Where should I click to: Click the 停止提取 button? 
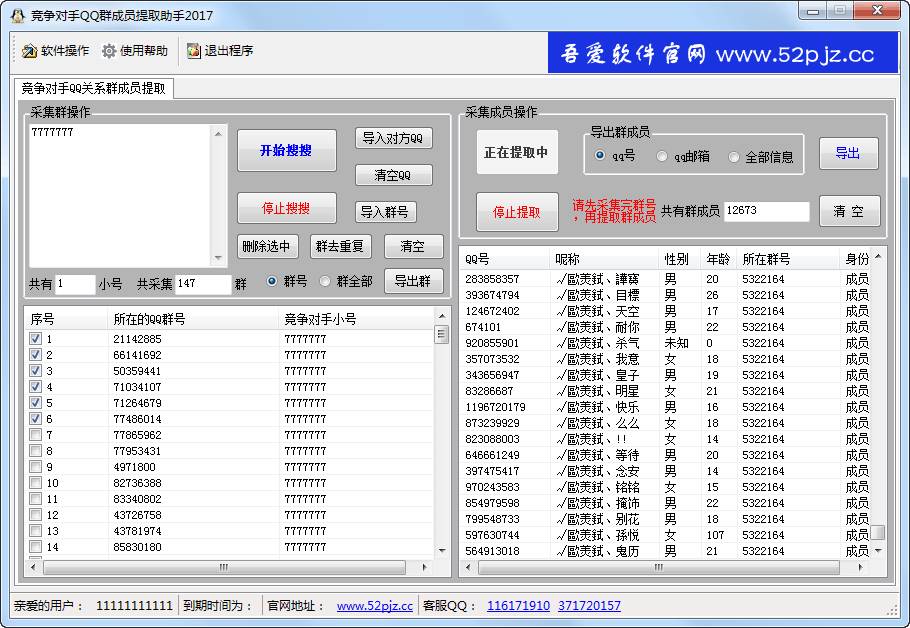[517, 212]
